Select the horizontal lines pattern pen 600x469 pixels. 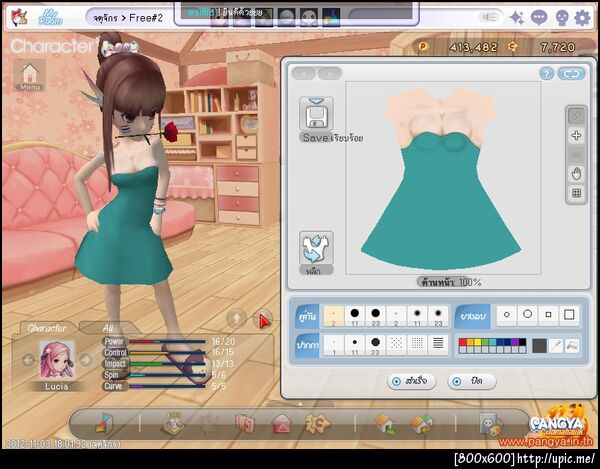(438, 345)
